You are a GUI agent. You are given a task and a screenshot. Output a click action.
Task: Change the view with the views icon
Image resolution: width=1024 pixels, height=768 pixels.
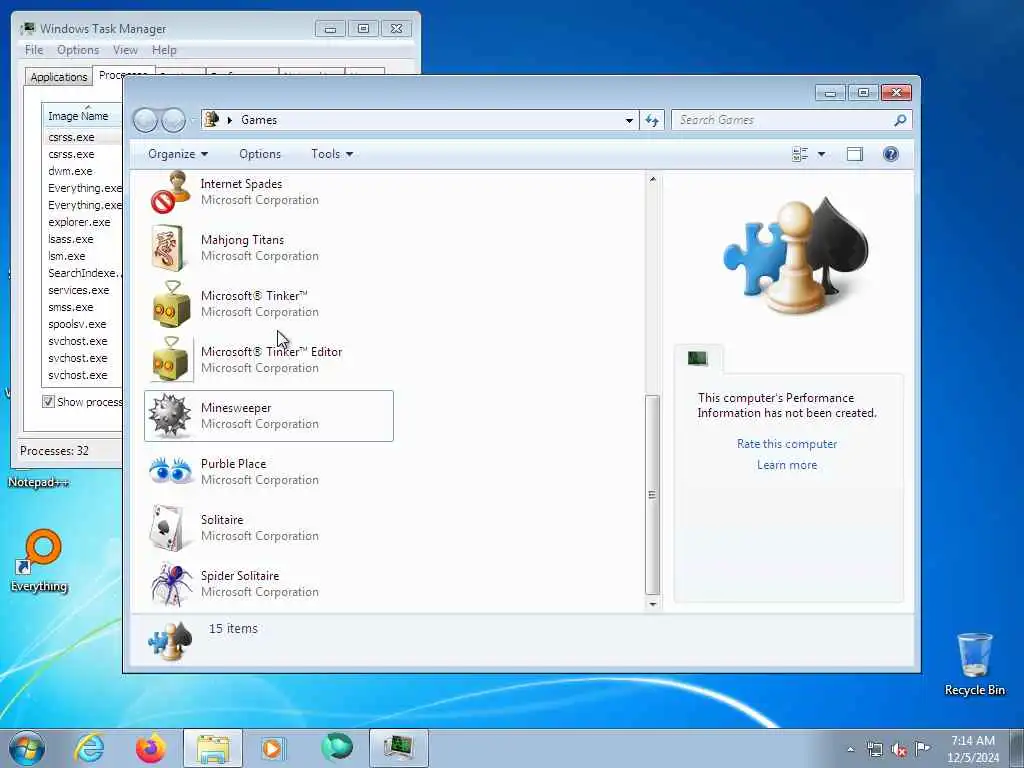800,154
